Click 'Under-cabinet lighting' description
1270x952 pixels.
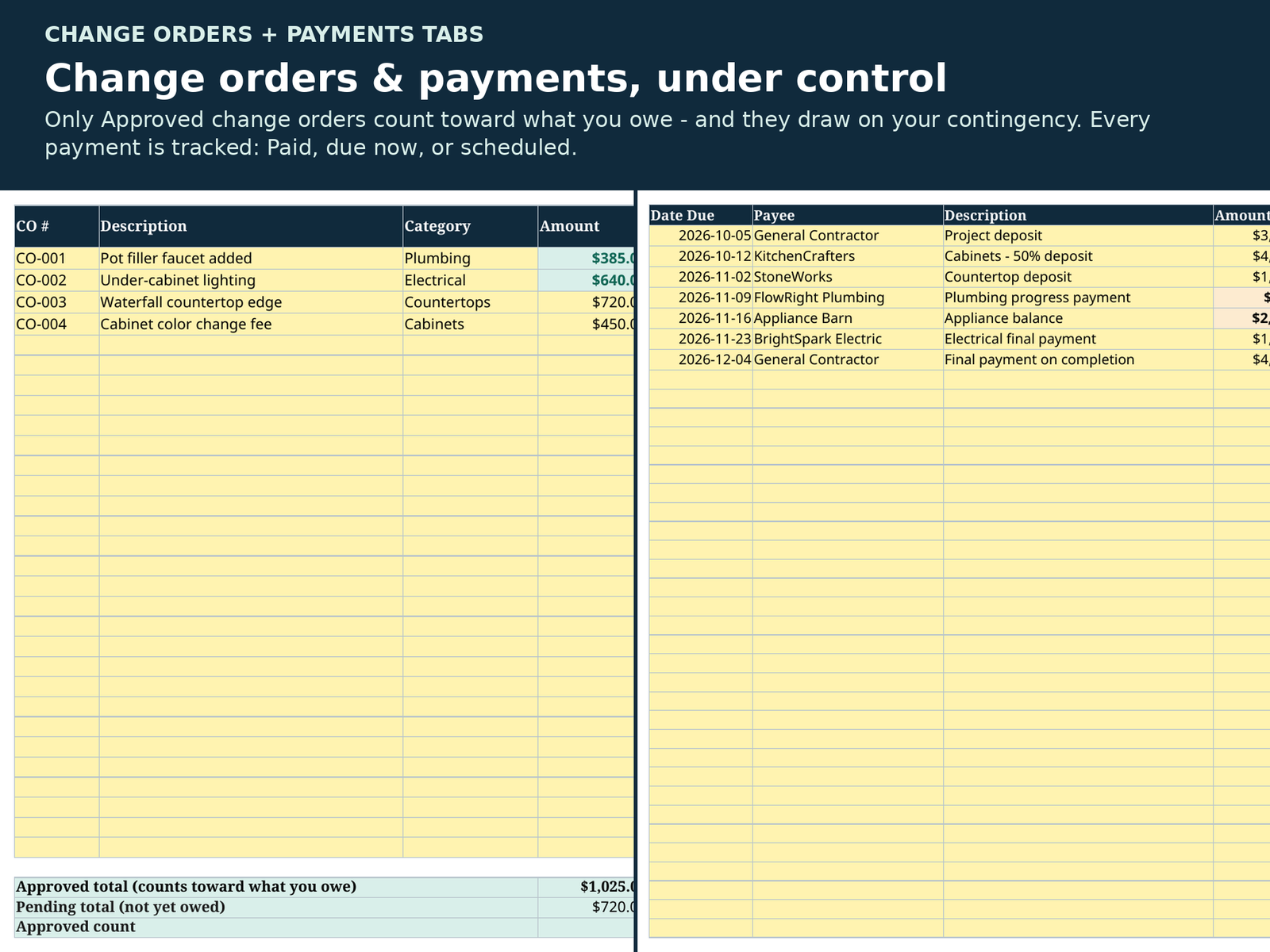[x=251, y=281]
